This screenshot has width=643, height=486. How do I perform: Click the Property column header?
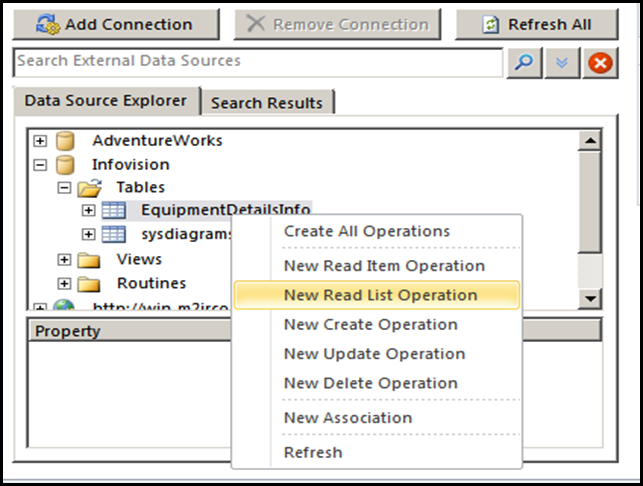pos(130,331)
